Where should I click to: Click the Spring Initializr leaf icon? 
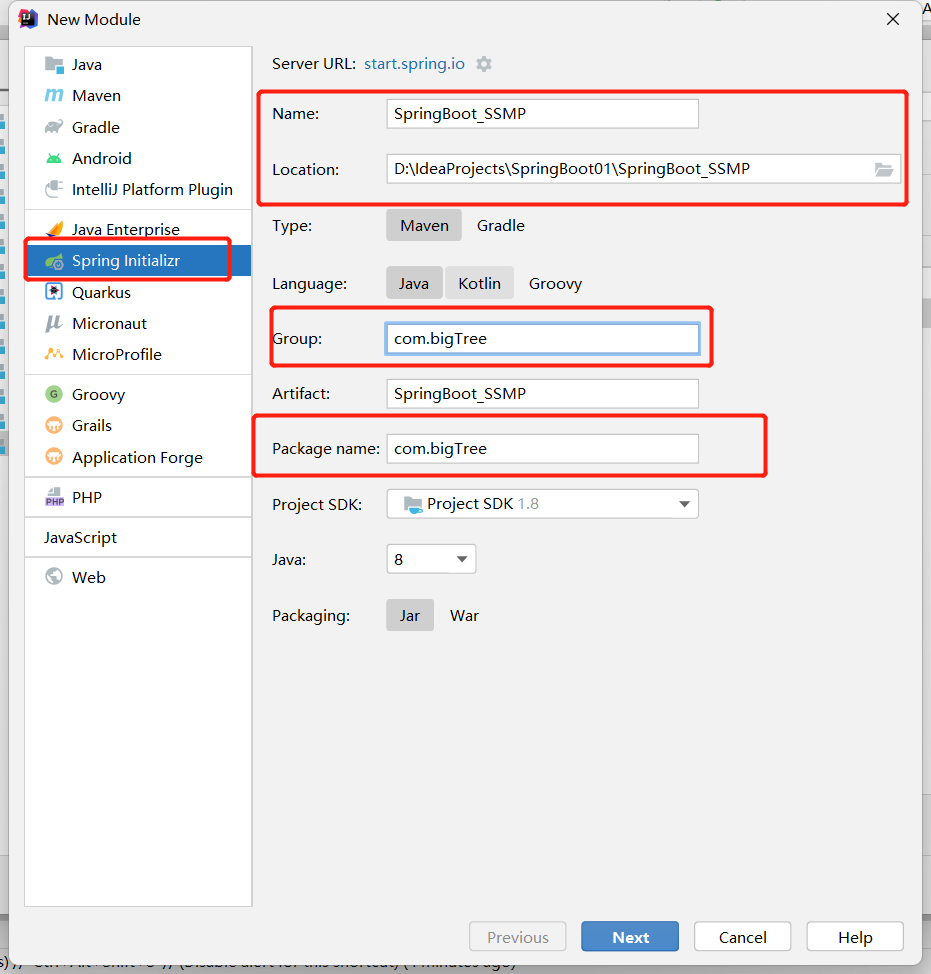54,261
